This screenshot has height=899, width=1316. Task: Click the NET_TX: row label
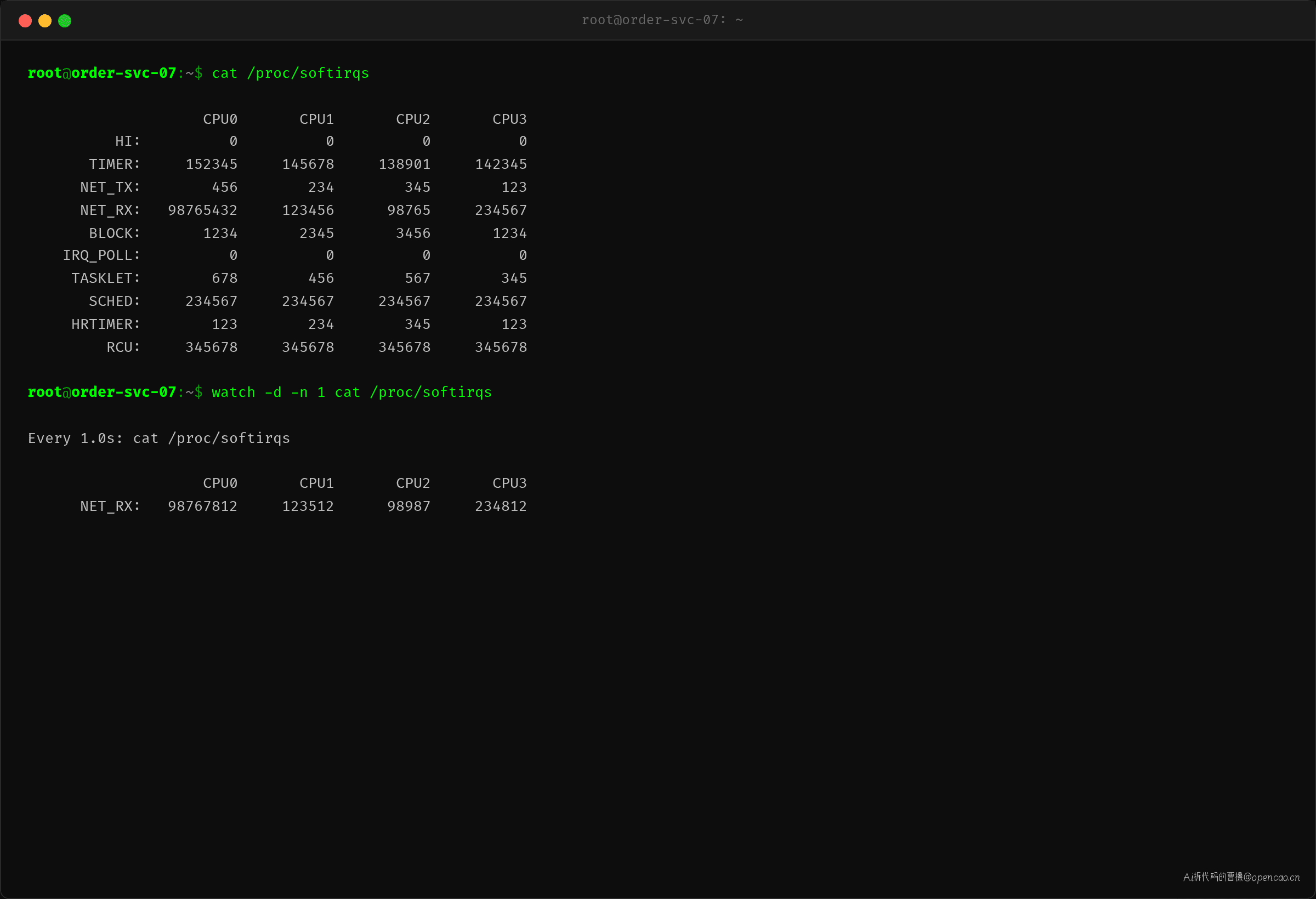(x=110, y=187)
